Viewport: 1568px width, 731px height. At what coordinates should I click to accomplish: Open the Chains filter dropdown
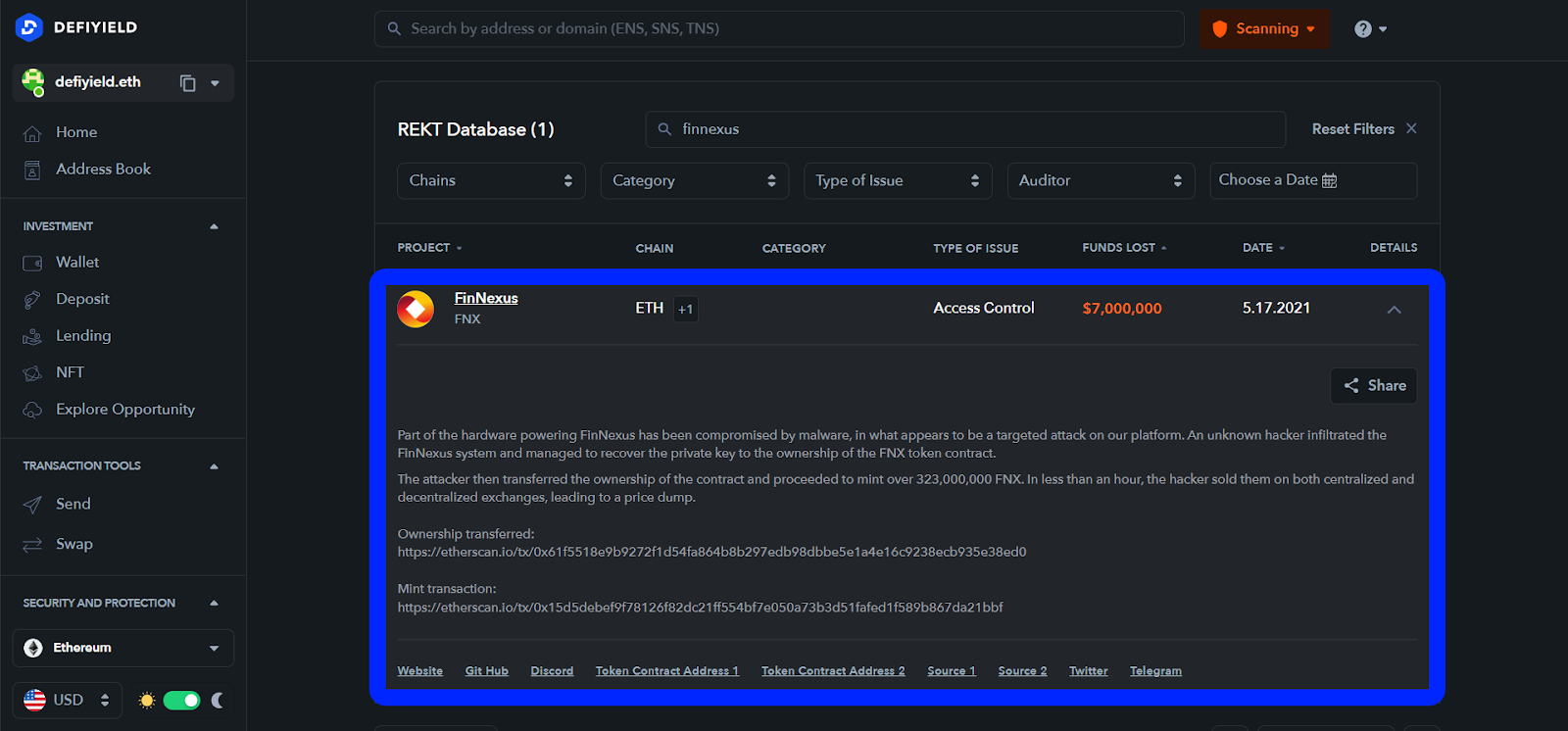click(491, 180)
